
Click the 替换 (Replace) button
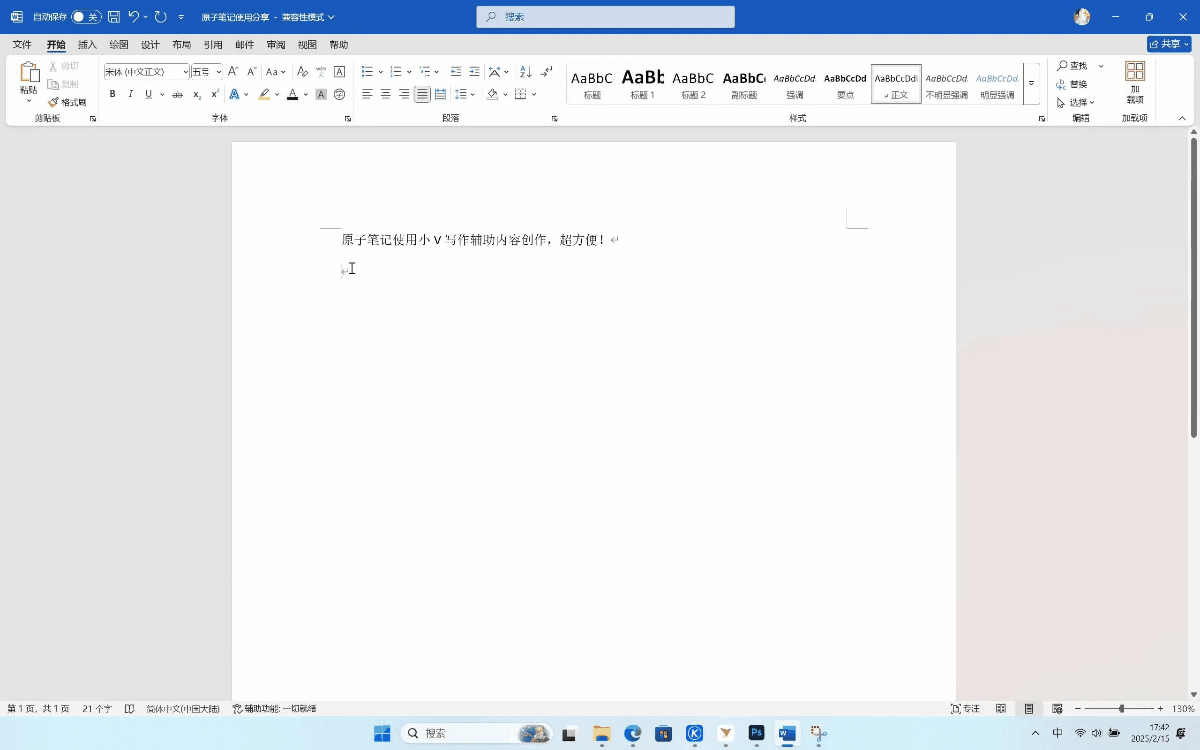(1072, 84)
